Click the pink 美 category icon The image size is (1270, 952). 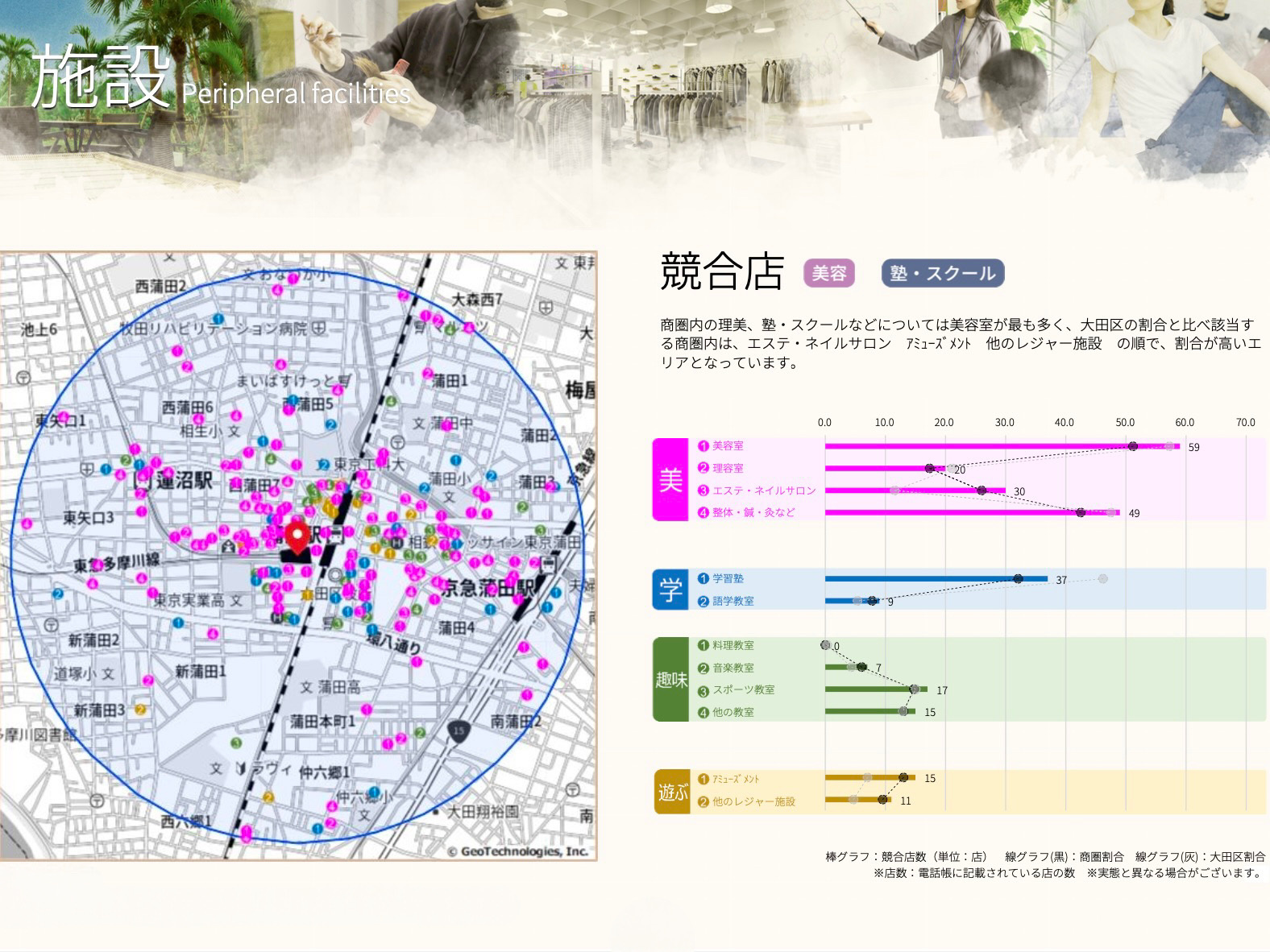pos(670,480)
